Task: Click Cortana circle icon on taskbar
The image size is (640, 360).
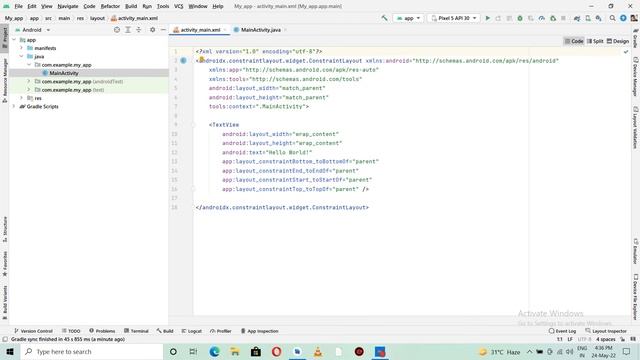Action: (173, 351)
